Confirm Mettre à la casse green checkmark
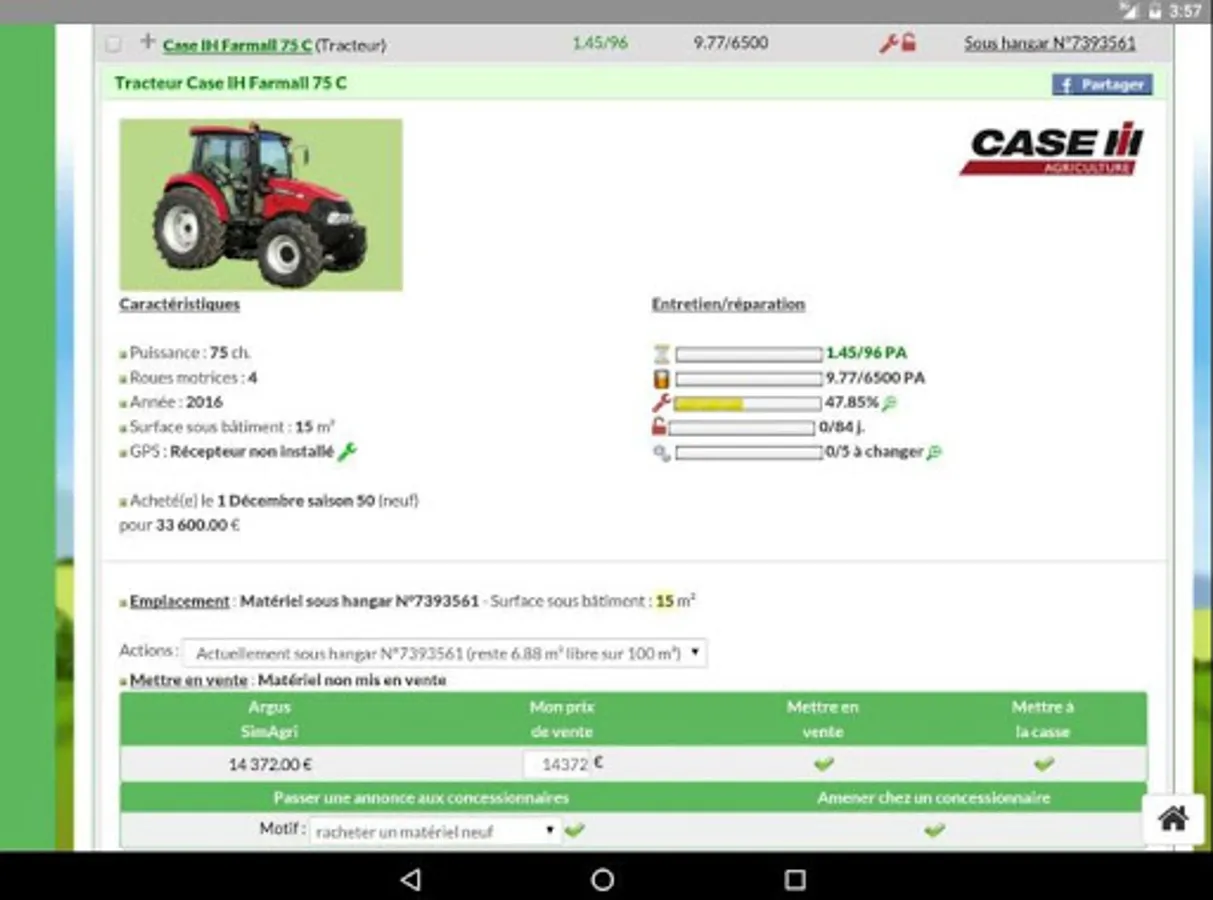Viewport: 1213px width, 900px height. (x=1044, y=764)
